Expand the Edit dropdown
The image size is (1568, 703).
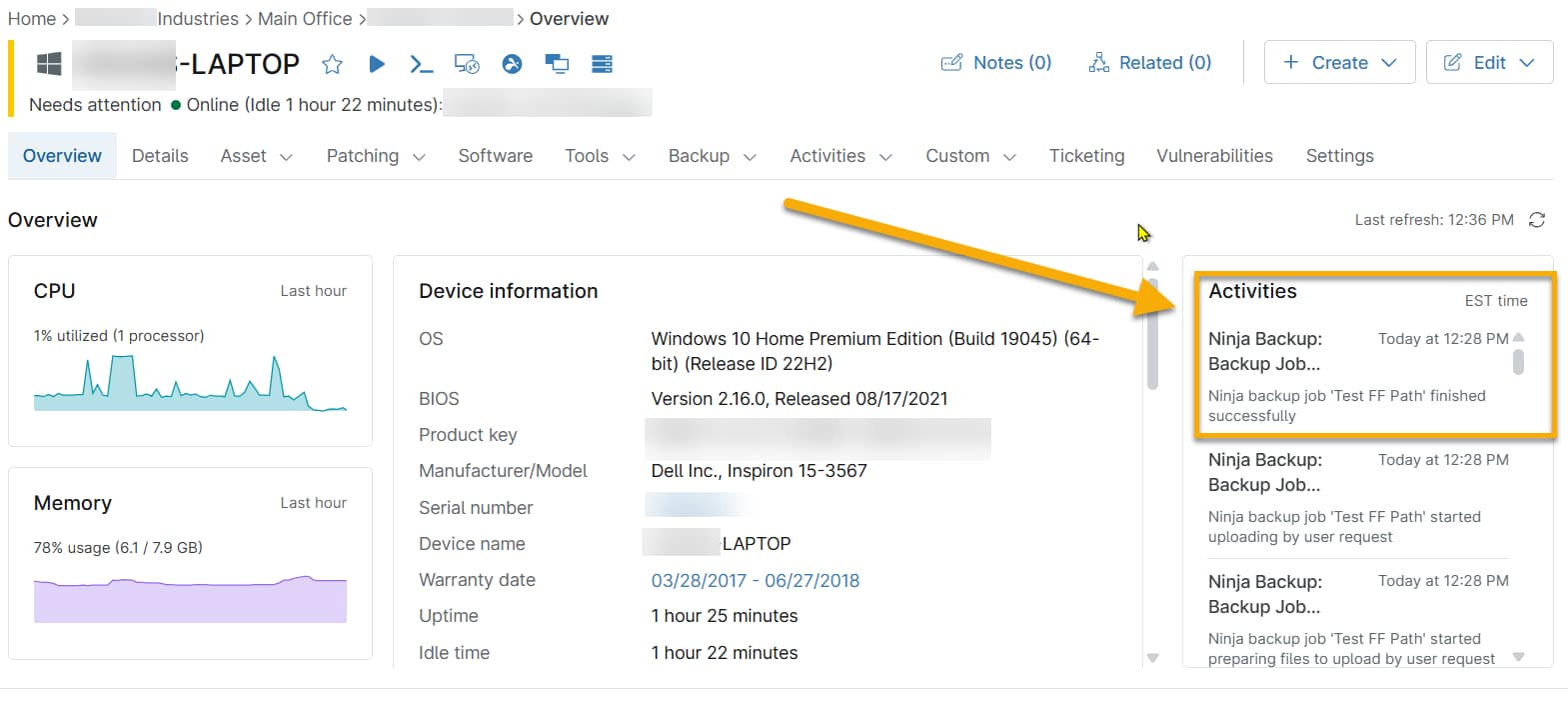point(1489,63)
